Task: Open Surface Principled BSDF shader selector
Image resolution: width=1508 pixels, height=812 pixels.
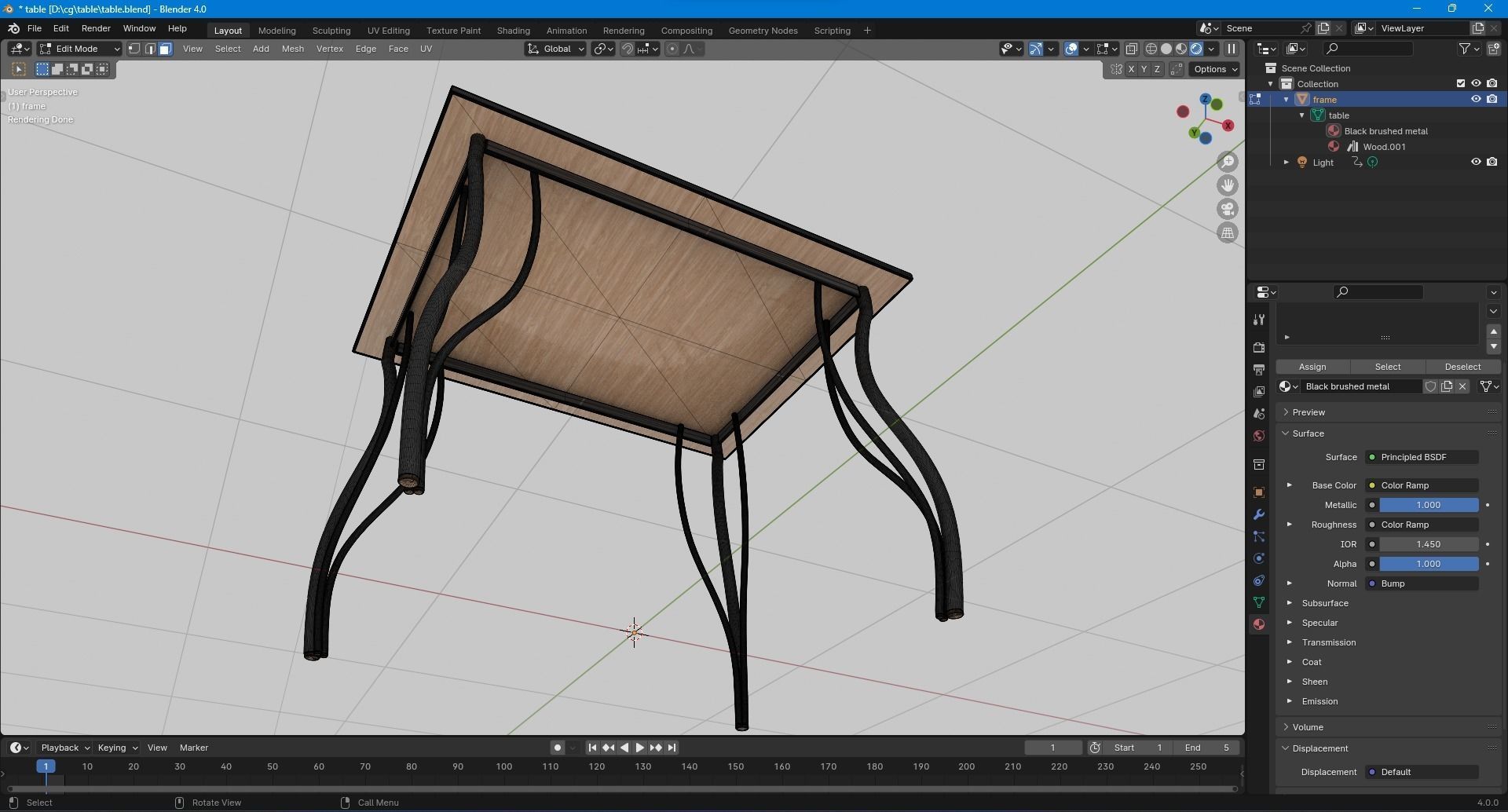Action: click(x=1422, y=457)
